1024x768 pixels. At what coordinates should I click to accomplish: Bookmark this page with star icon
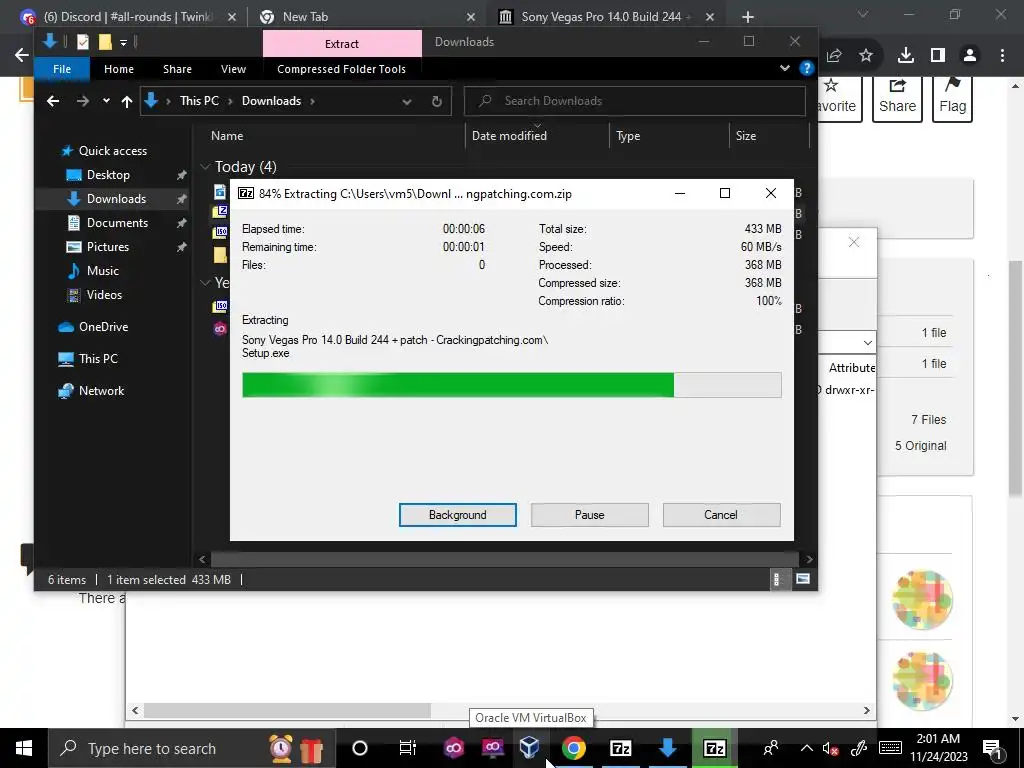[x=866, y=56]
